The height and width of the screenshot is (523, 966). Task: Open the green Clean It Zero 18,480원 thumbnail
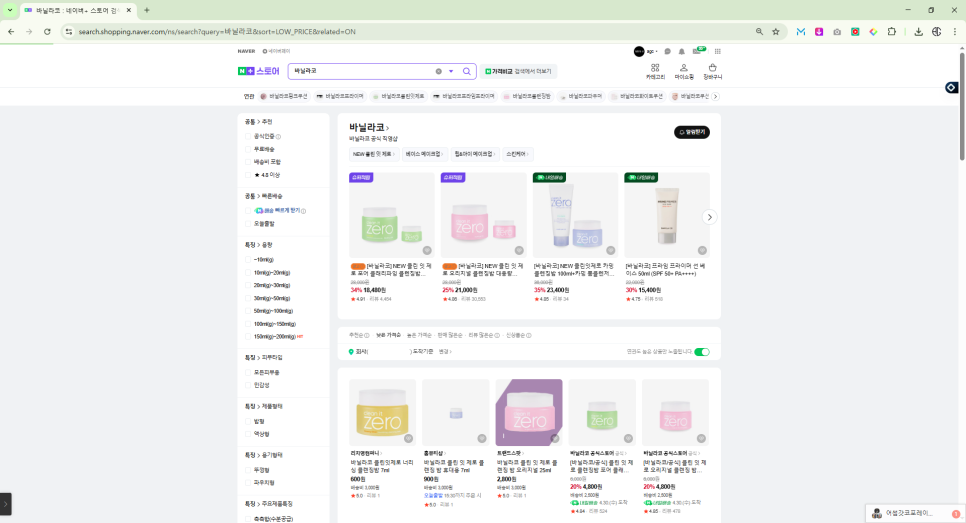[x=391, y=215]
